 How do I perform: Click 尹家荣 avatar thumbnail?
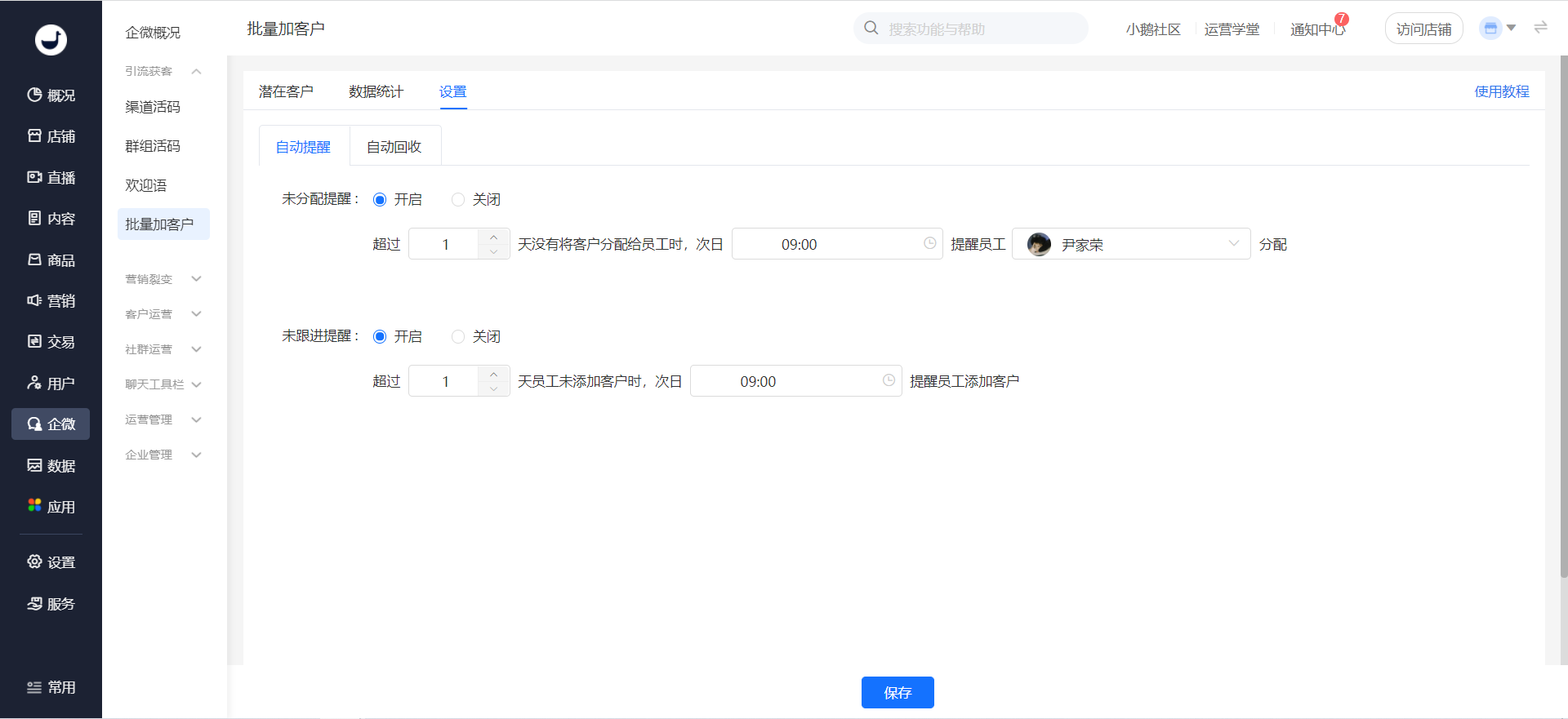[1039, 244]
